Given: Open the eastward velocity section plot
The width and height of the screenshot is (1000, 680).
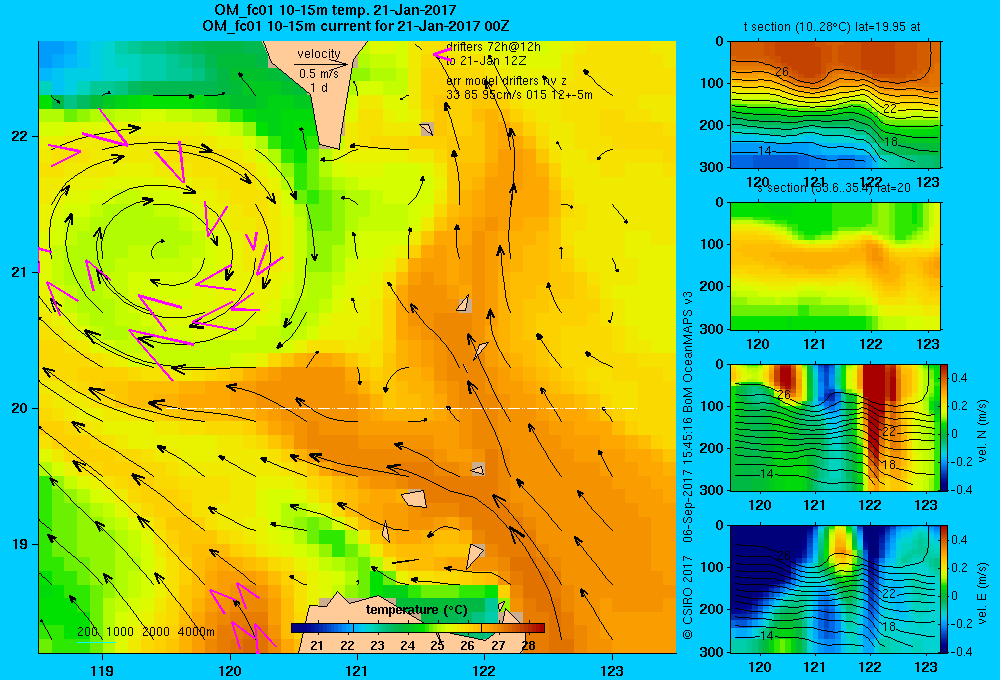Looking at the screenshot, I should [835, 589].
